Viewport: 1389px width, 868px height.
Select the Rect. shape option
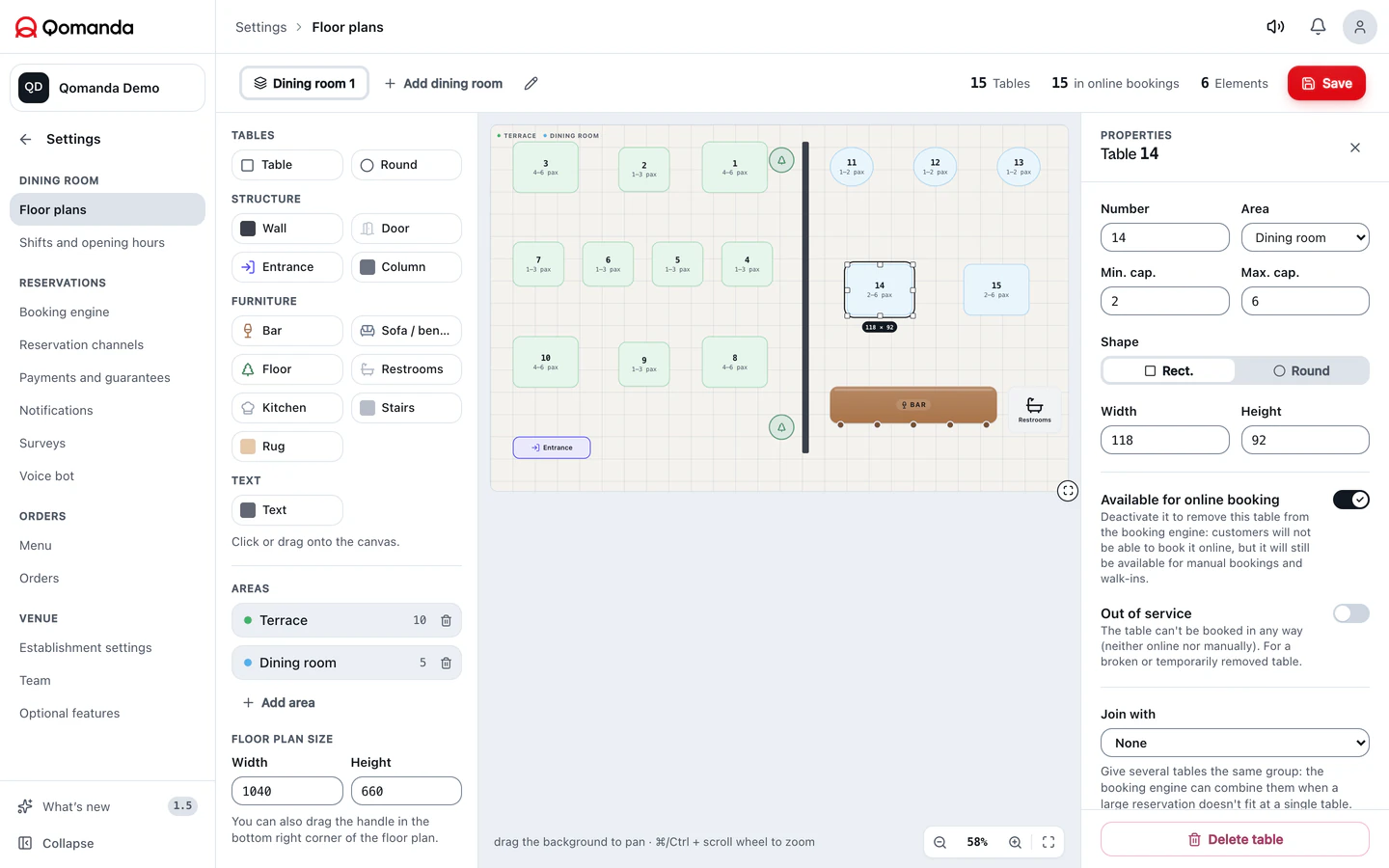(x=1169, y=371)
